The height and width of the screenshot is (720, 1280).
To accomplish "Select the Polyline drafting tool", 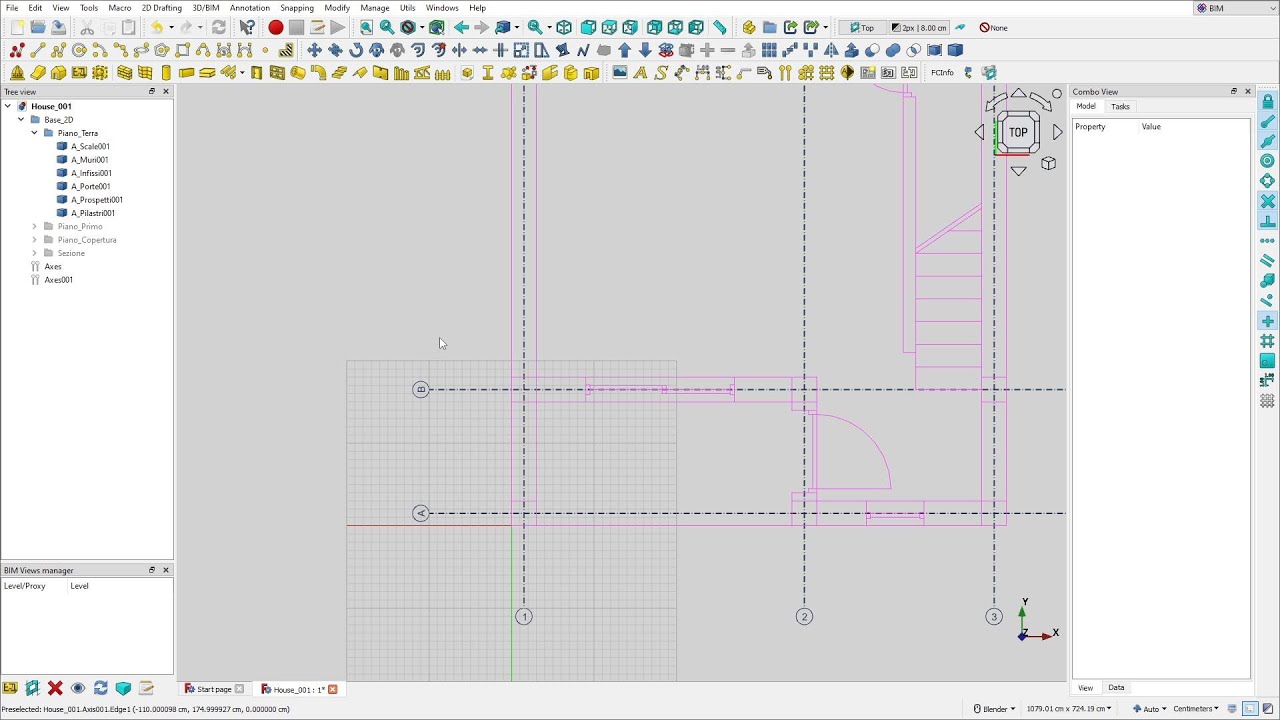I will (59, 50).
